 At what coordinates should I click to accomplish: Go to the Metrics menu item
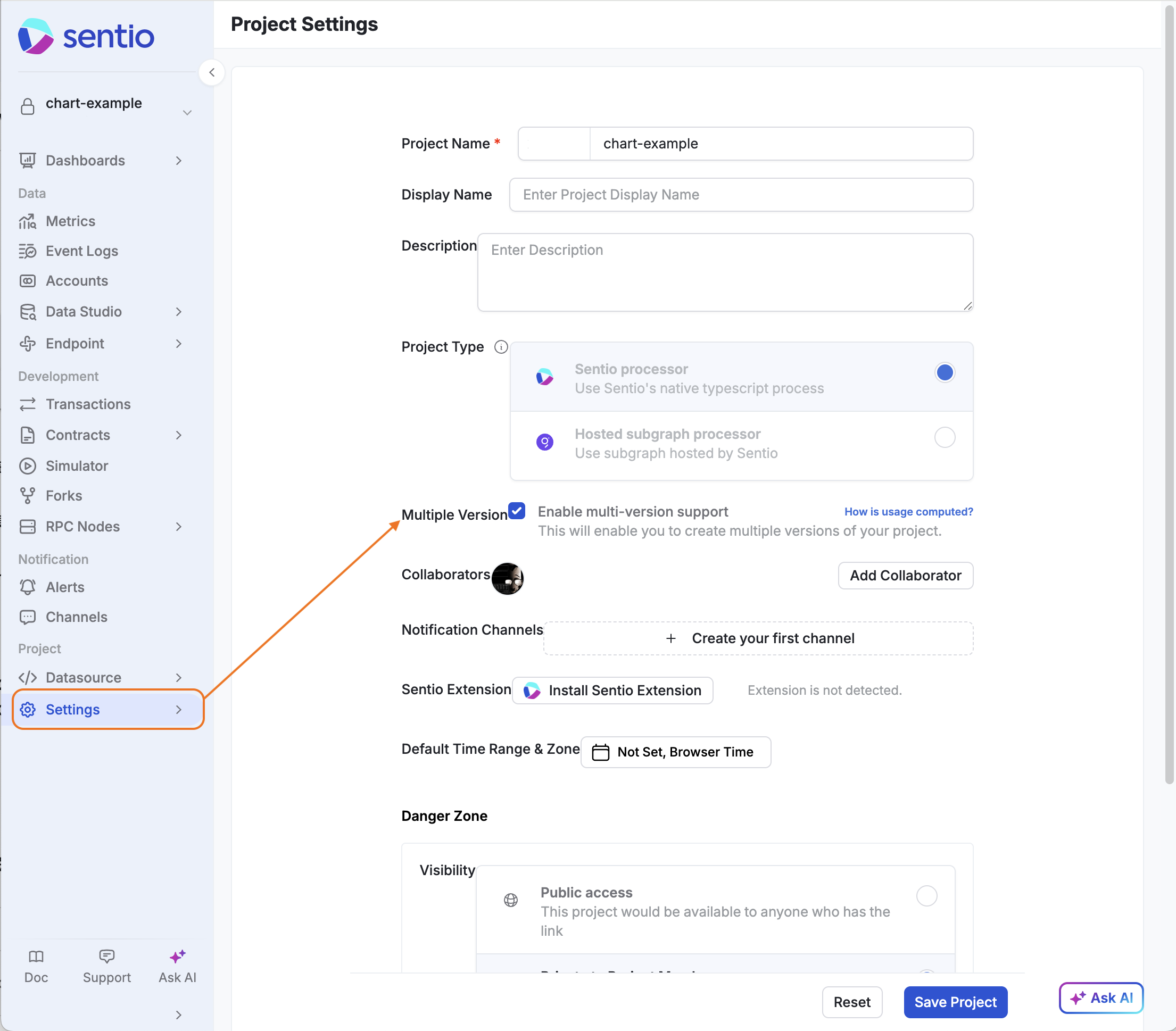pyautogui.click(x=70, y=221)
